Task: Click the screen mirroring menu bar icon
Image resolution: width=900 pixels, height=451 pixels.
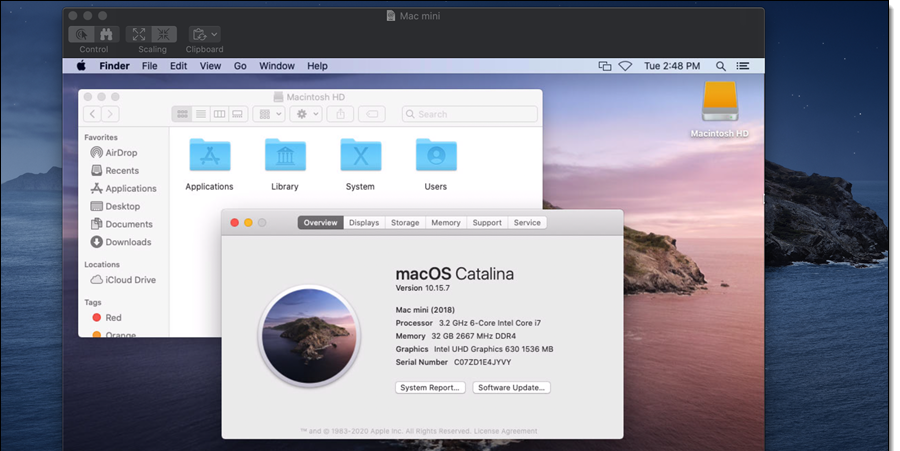Action: [x=604, y=66]
